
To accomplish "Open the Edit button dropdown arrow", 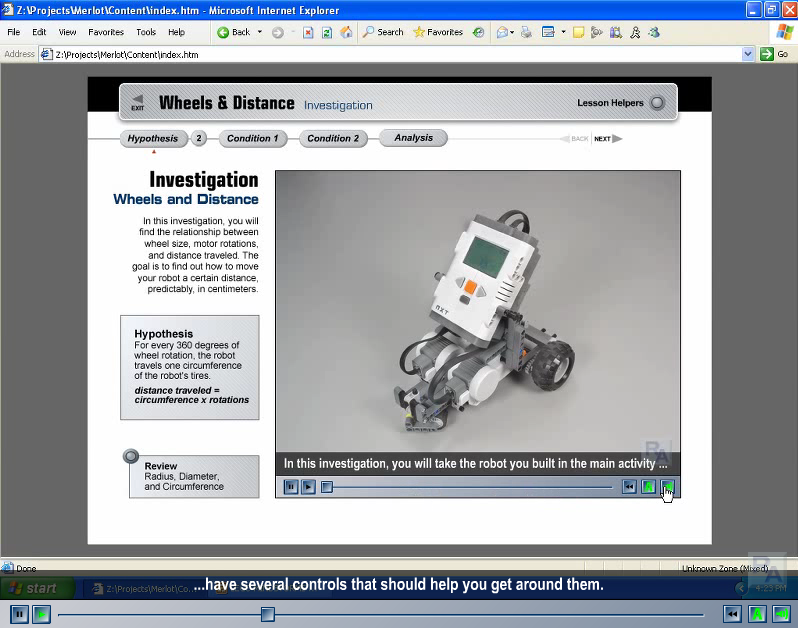I will point(563,32).
